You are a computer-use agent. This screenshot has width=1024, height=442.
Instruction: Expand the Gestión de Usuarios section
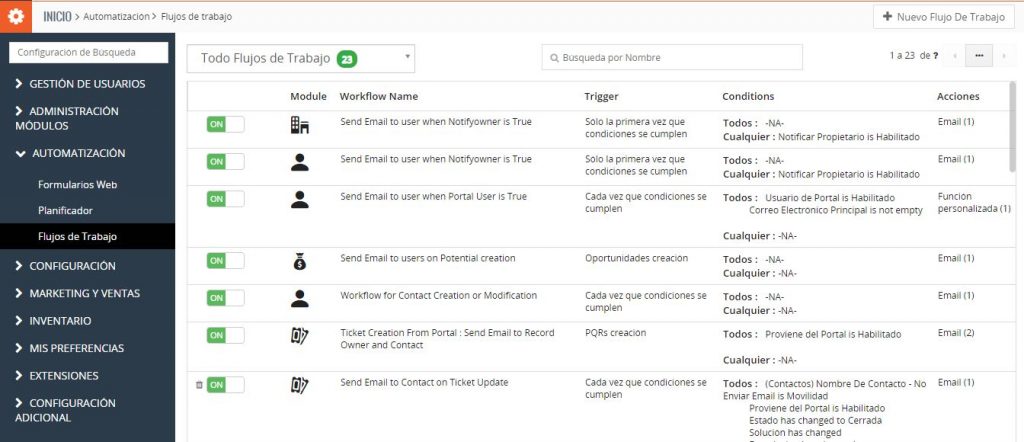[87, 84]
